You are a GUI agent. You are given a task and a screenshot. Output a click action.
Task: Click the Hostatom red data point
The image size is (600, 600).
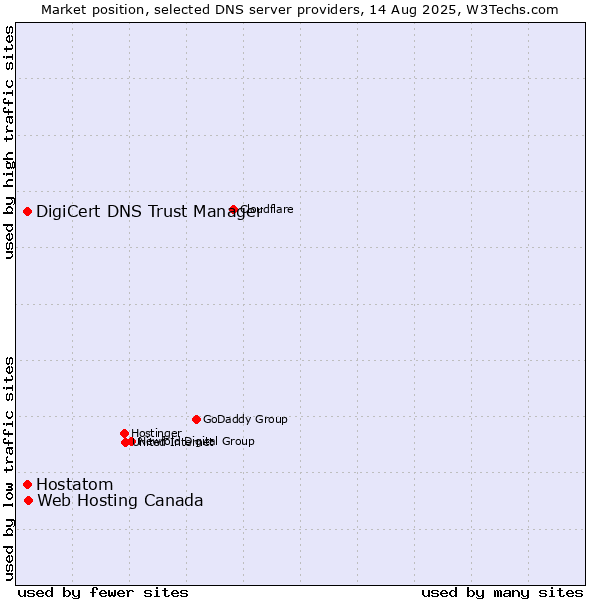point(27,484)
